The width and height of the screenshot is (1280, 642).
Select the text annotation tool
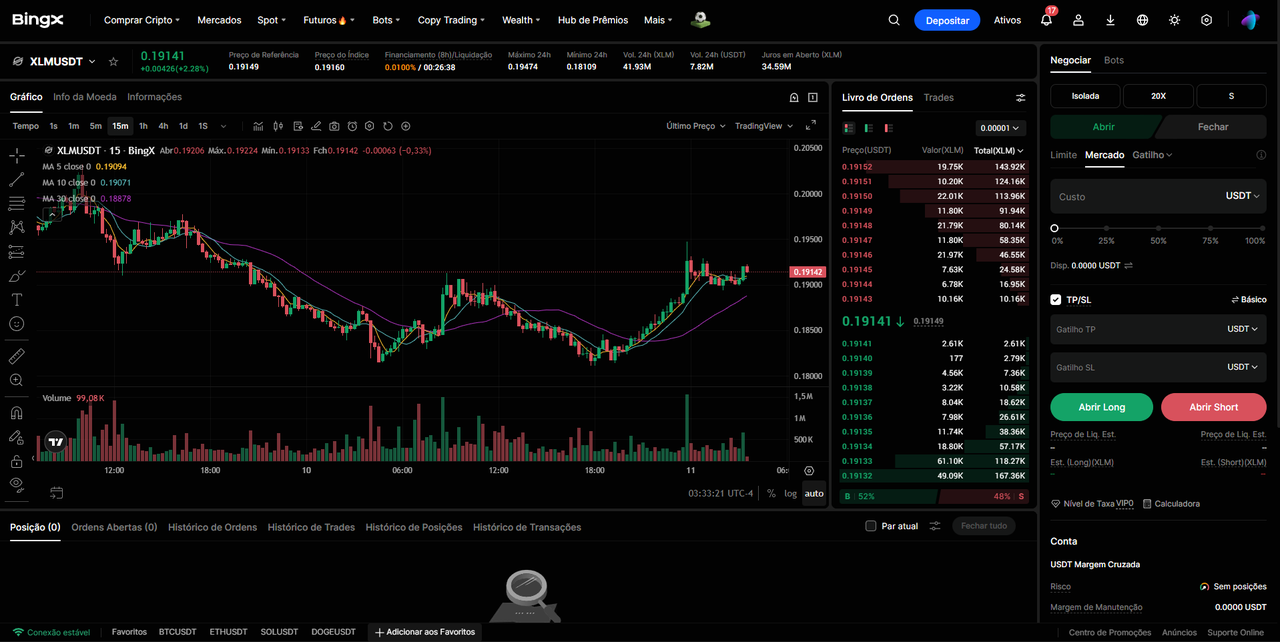(16, 300)
